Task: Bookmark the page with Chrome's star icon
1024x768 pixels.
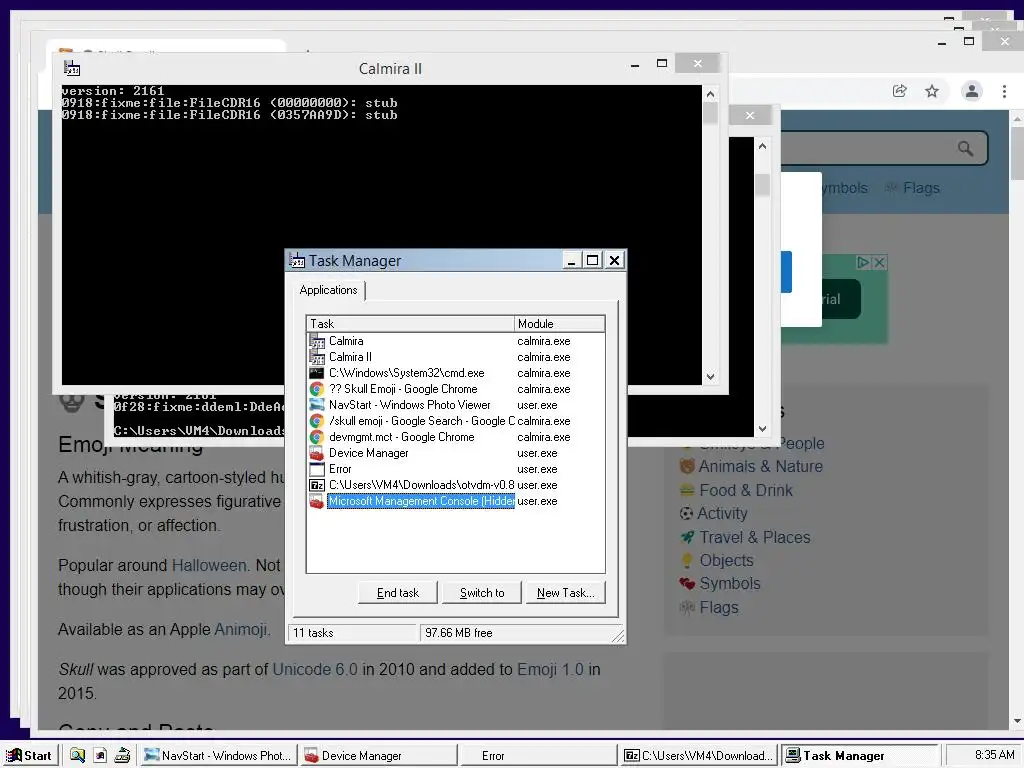Action: pyautogui.click(x=932, y=91)
